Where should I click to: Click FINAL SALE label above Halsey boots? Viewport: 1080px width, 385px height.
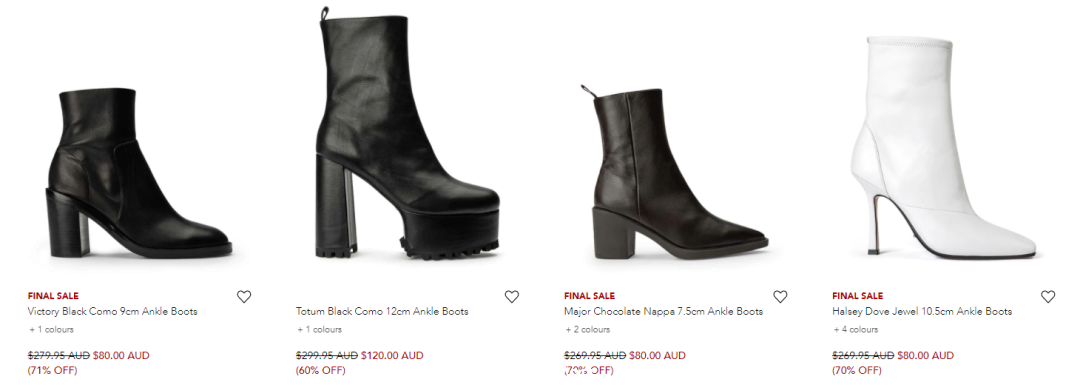[858, 296]
